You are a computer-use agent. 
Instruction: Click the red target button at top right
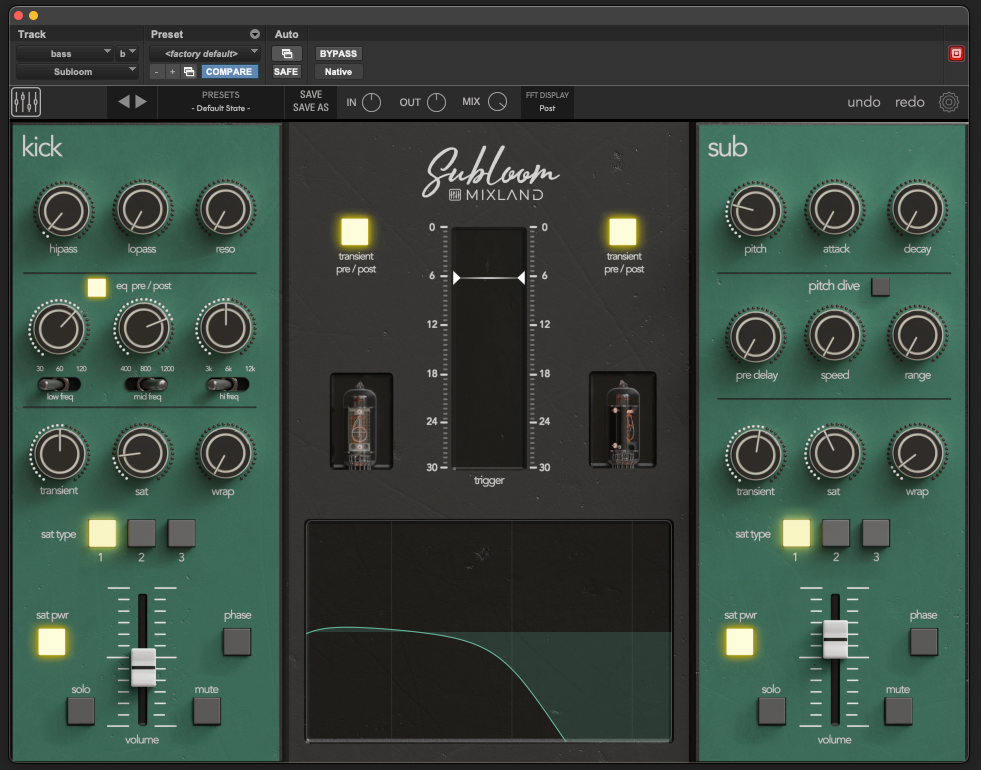tap(956, 53)
